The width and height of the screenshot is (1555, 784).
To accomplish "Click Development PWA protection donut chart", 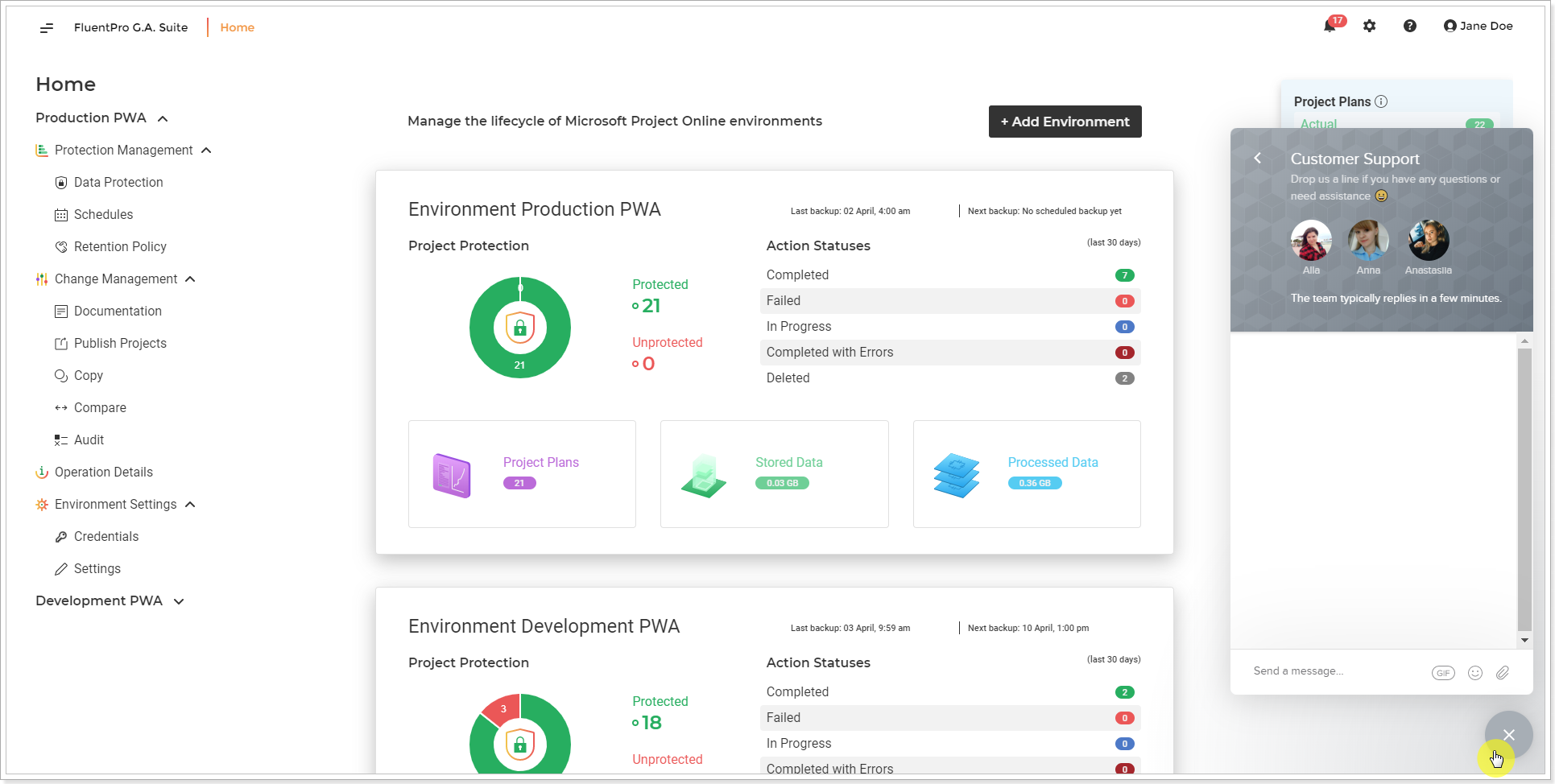I will point(520,734).
